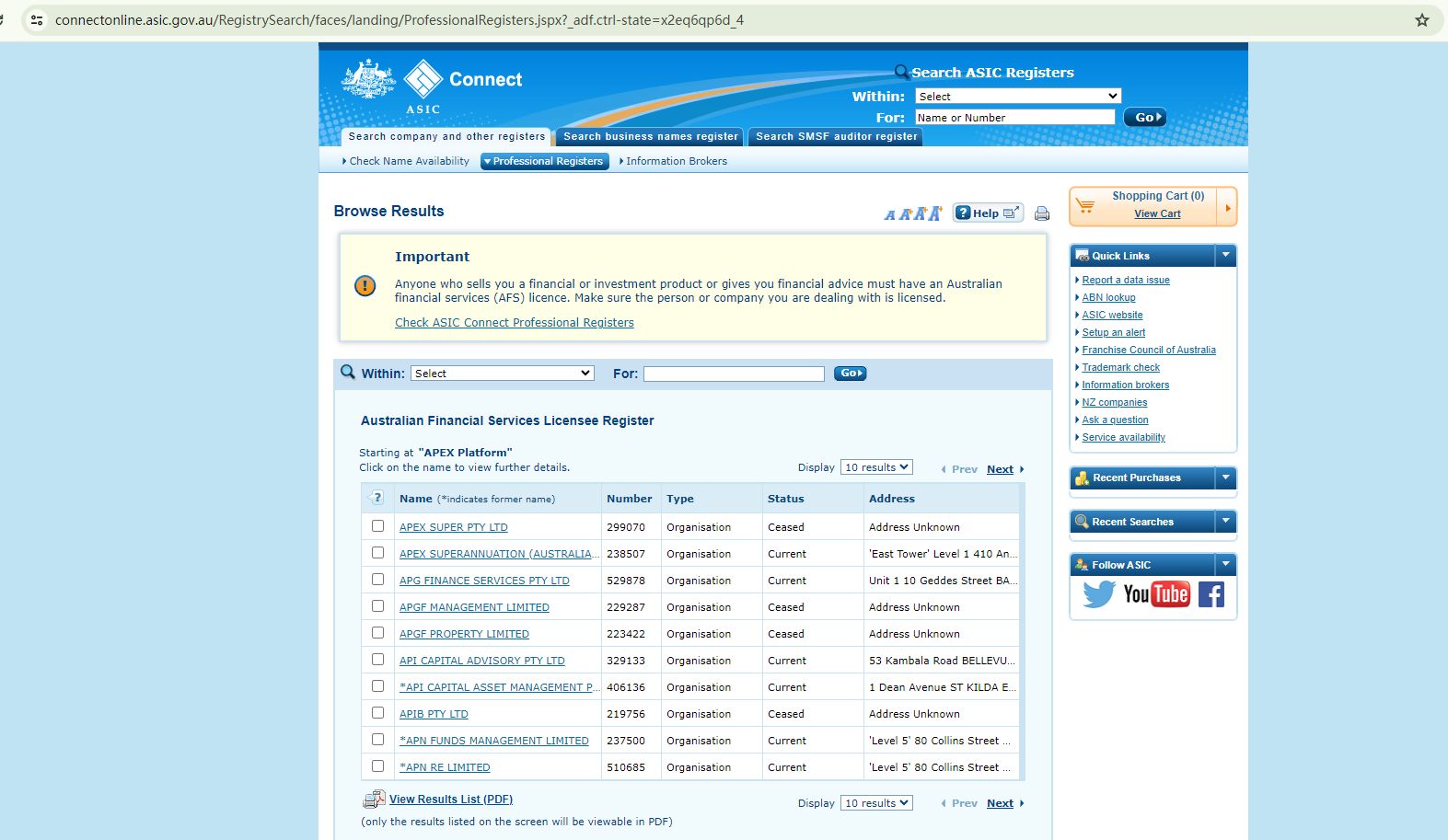Select the APIB PTY LTD checkbox

coord(377,713)
